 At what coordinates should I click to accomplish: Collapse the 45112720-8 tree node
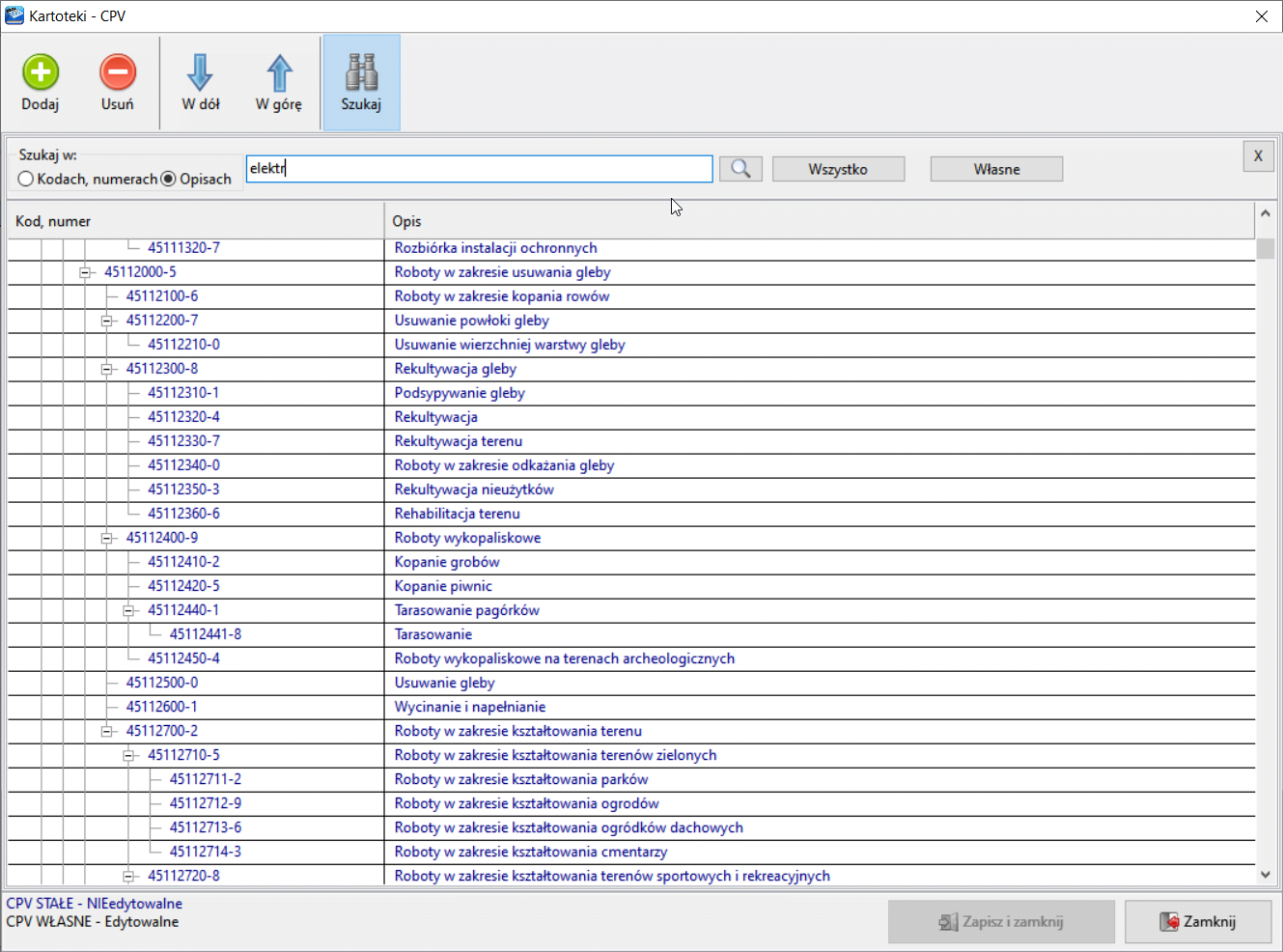(x=128, y=876)
